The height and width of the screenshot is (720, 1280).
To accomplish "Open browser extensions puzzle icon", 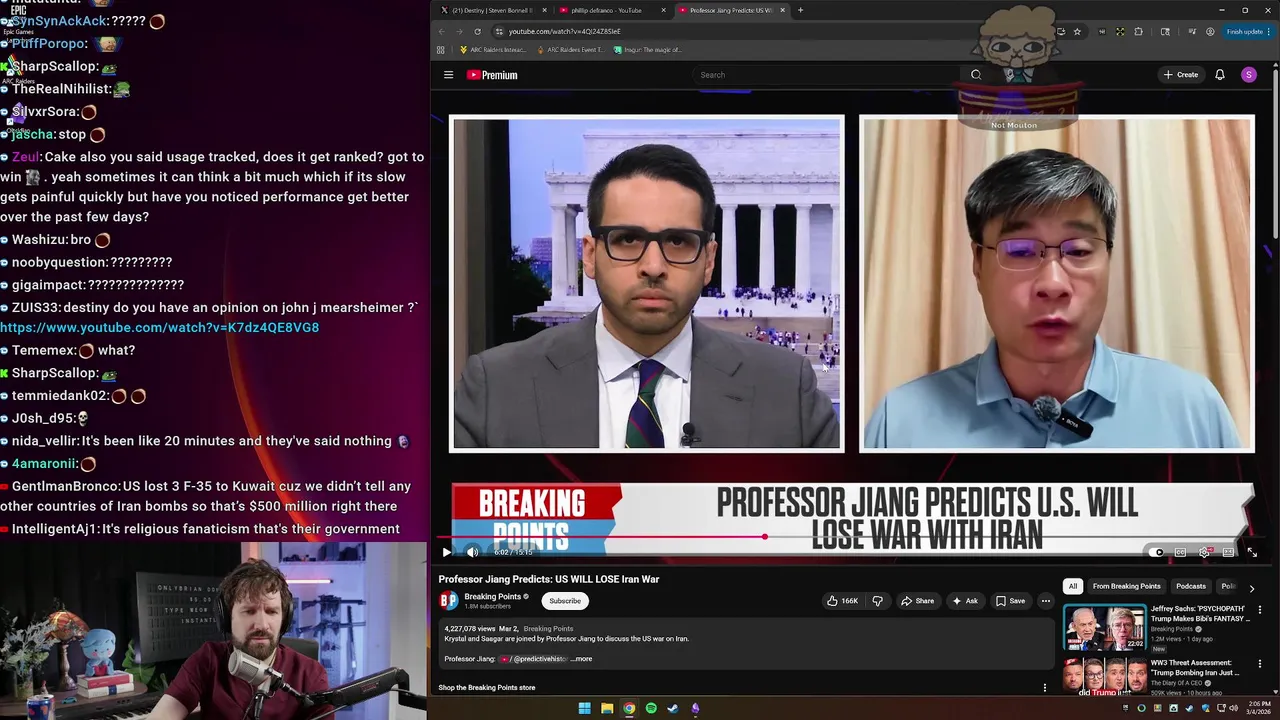I will [x=1138, y=31].
